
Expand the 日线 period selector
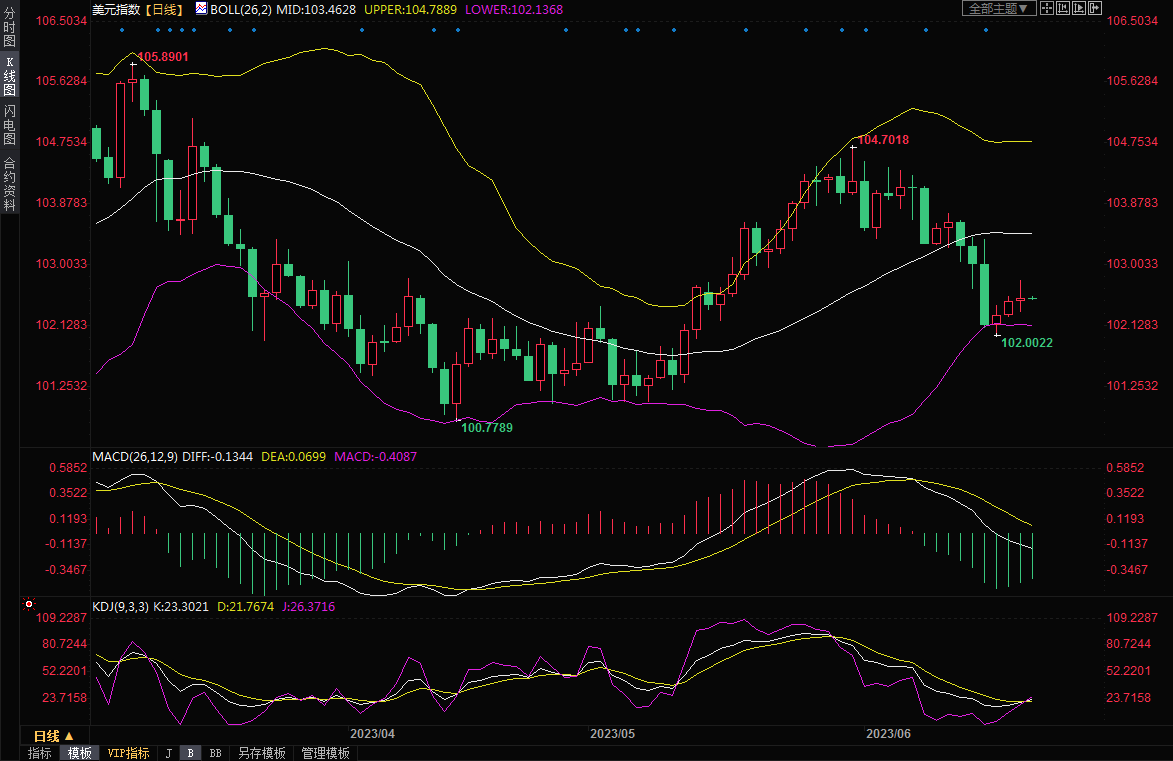53,735
